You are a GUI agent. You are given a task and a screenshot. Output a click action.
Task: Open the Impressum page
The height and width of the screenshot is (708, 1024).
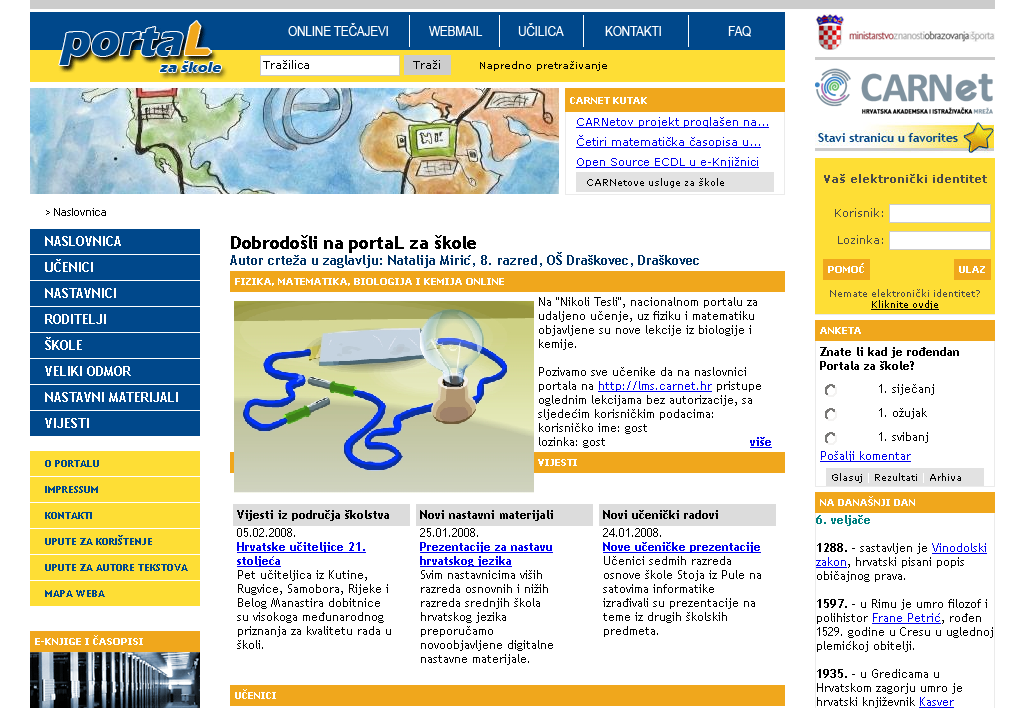pyautogui.click(x=115, y=490)
